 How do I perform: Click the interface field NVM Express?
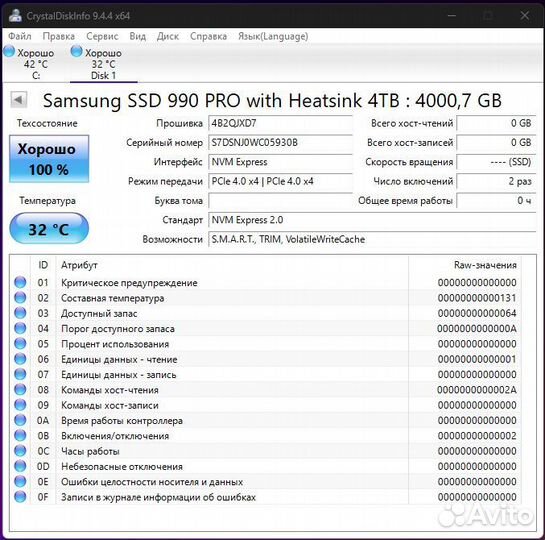pyautogui.click(x=280, y=162)
